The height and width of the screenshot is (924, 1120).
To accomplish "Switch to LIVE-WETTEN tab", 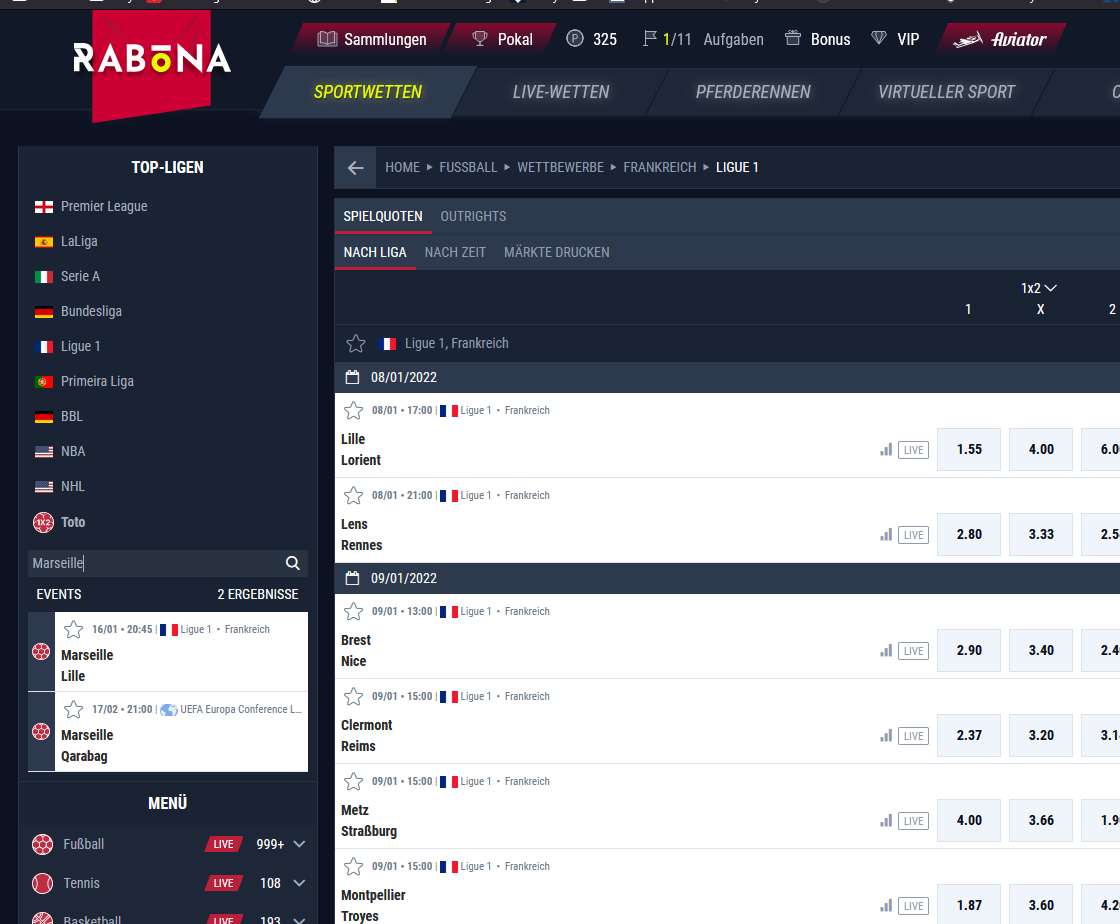I will click(561, 92).
